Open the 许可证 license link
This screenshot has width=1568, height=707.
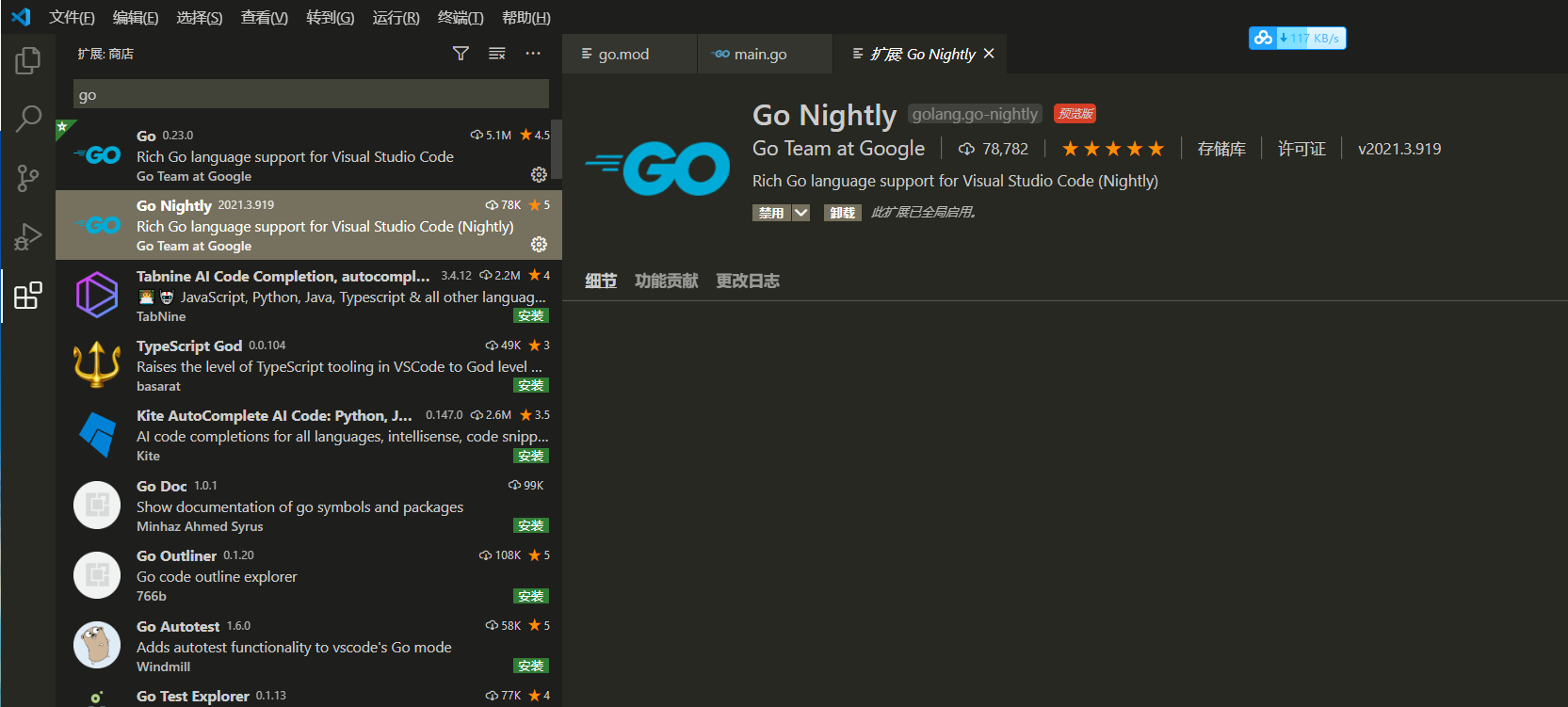coord(1301,149)
